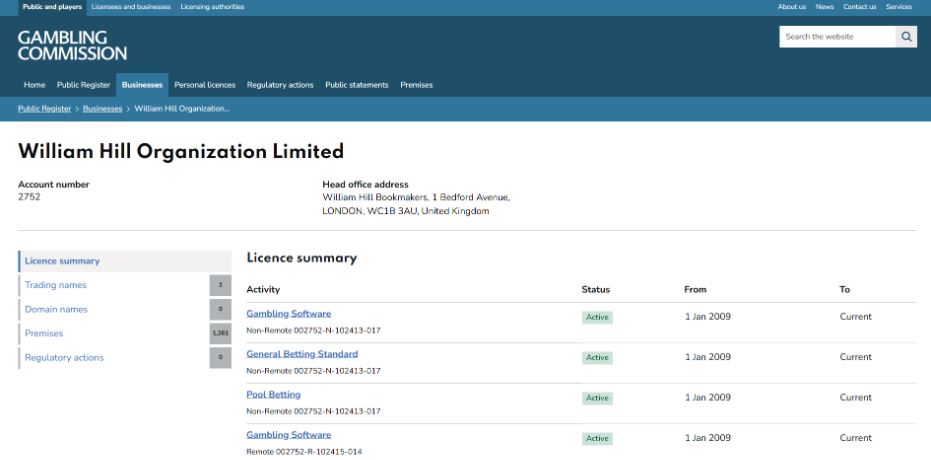The width and height of the screenshot is (931, 460).
Task: Select Home in main navigation
Action: 34,85
